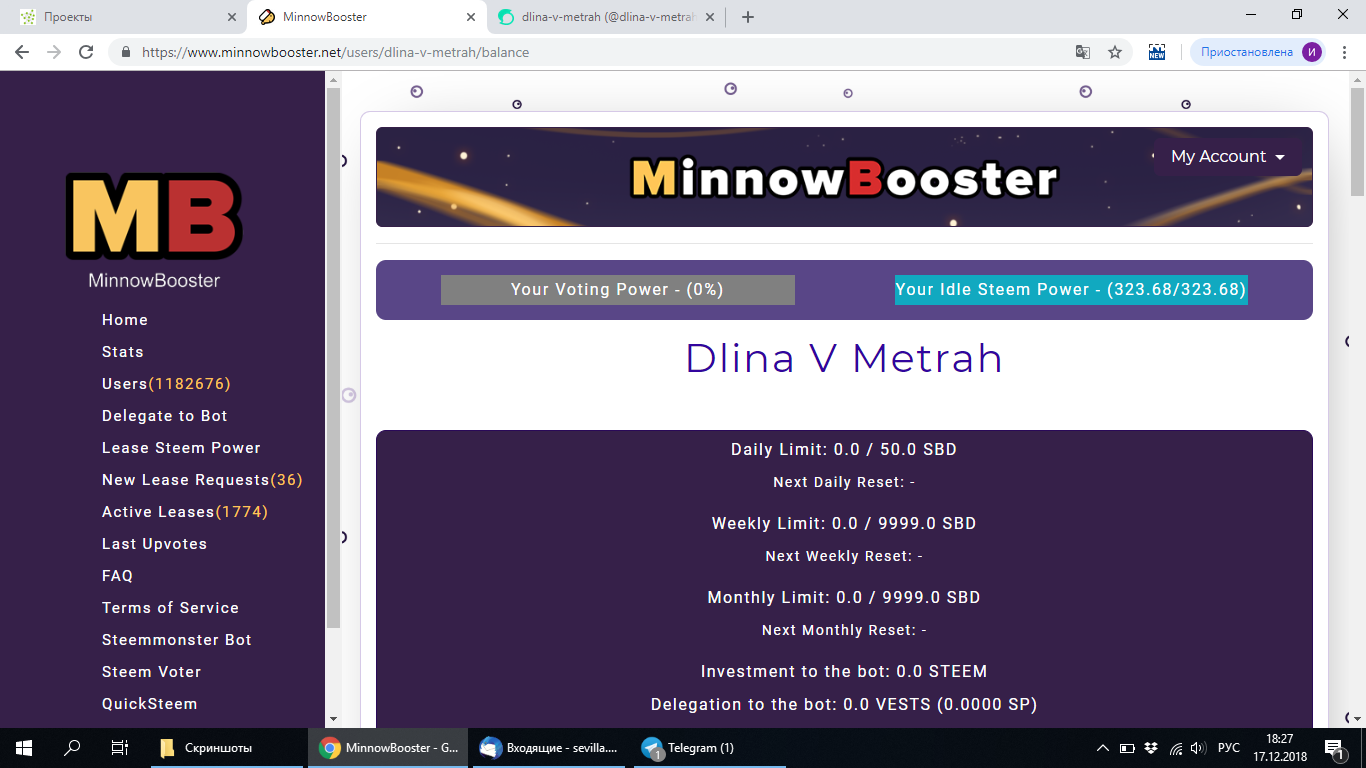Image resolution: width=1366 pixels, height=768 pixels.
Task: Open Steemmonster Bot page
Action: (177, 640)
